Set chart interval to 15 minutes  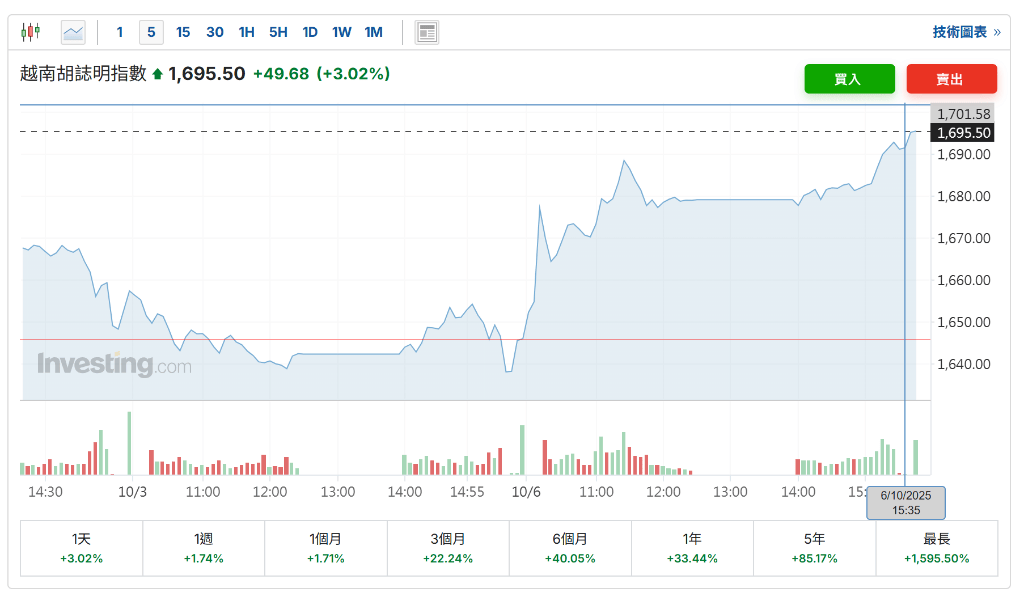pos(183,31)
